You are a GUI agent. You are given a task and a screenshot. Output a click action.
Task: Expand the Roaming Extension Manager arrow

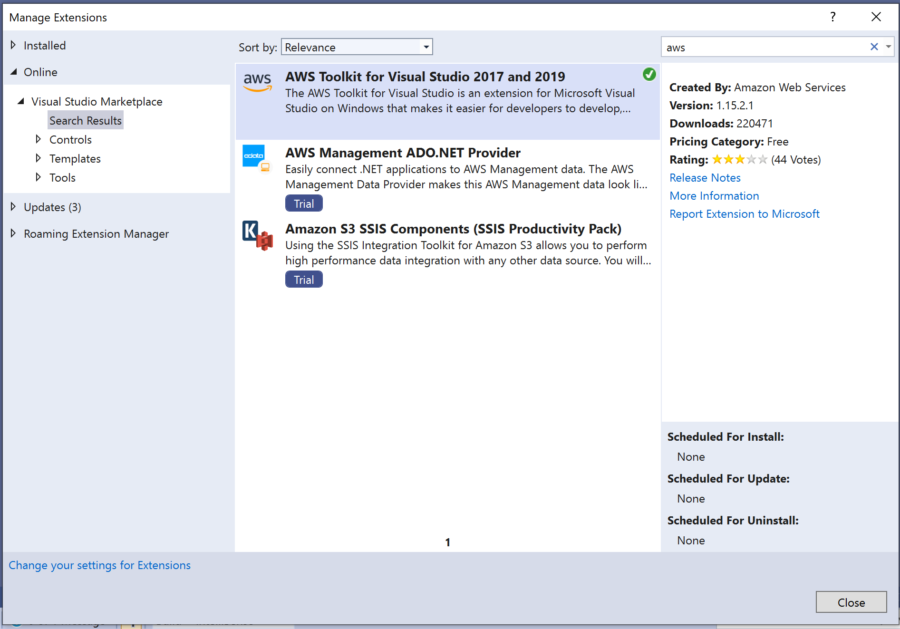(13, 233)
